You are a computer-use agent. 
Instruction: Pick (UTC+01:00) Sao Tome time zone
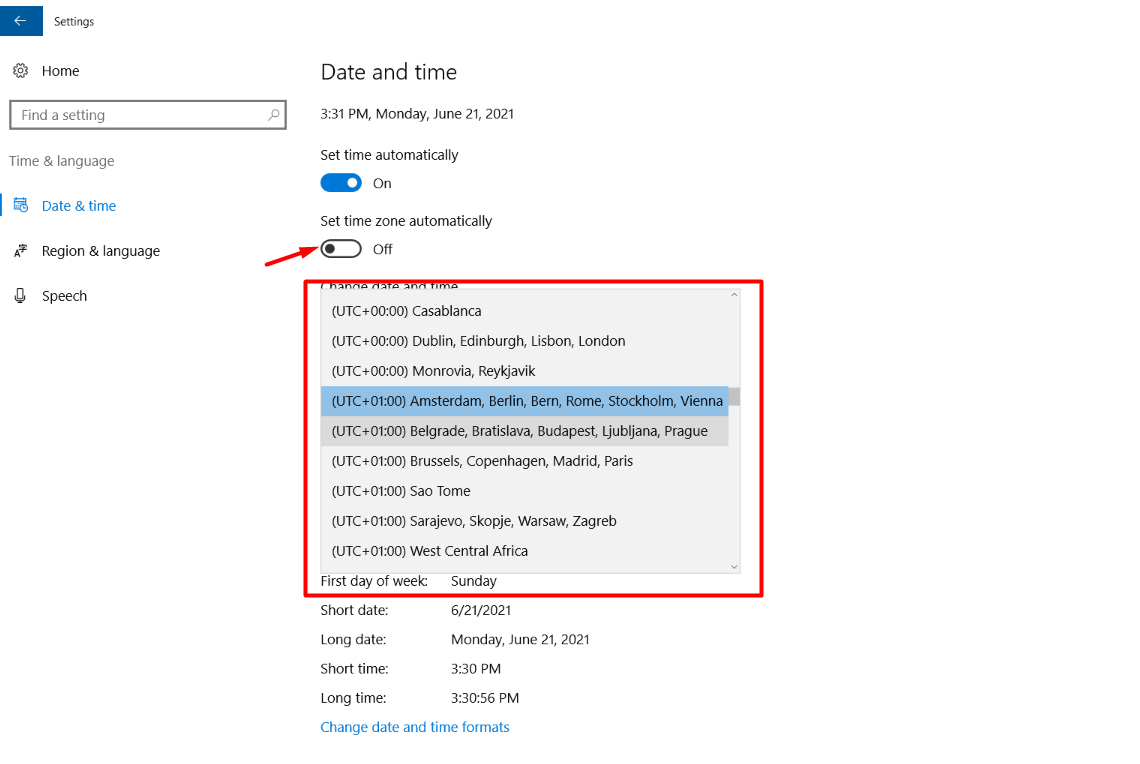pyautogui.click(x=524, y=491)
